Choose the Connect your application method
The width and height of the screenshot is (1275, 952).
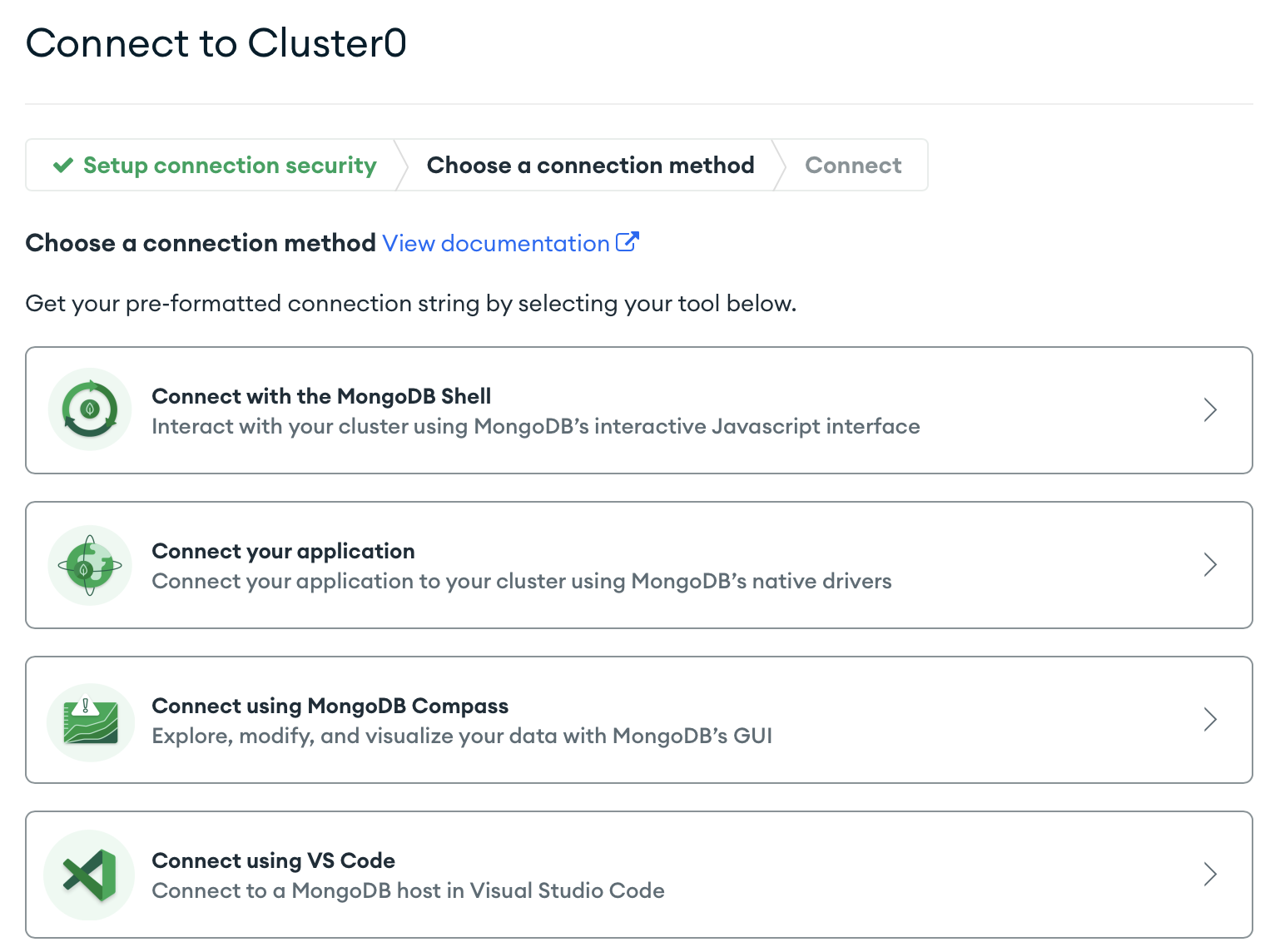[x=637, y=564]
